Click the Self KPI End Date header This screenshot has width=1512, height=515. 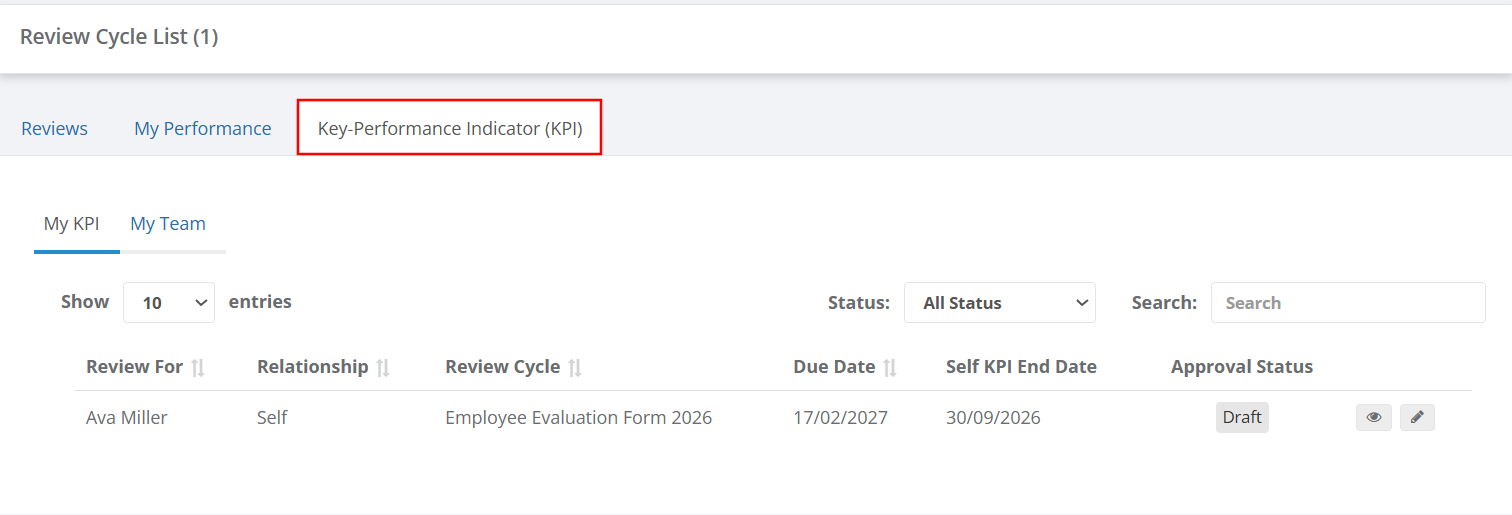(1021, 366)
